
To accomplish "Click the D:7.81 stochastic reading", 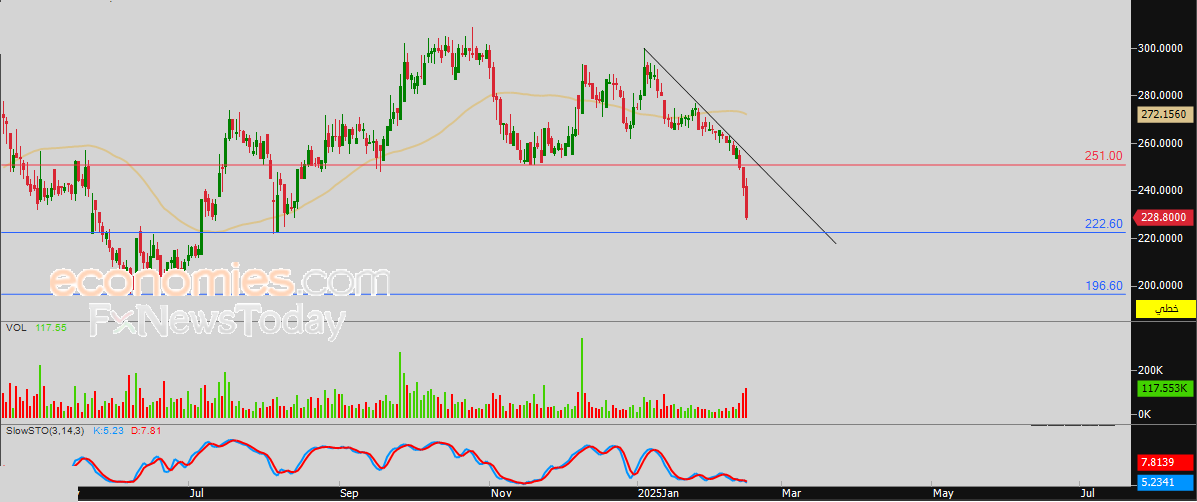I will pyautogui.click(x=146, y=431).
